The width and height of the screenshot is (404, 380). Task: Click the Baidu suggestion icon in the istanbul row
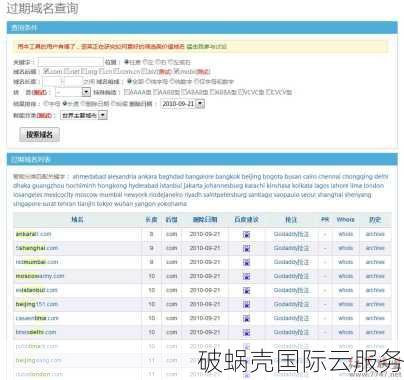coord(246,290)
